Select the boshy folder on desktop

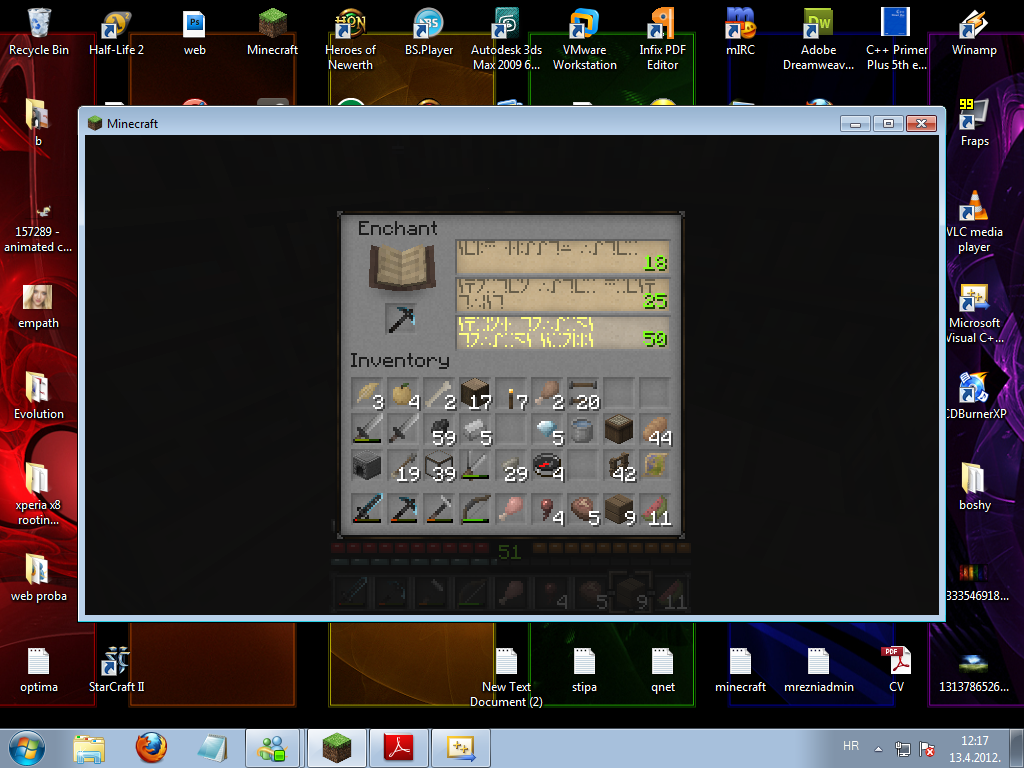click(x=974, y=487)
